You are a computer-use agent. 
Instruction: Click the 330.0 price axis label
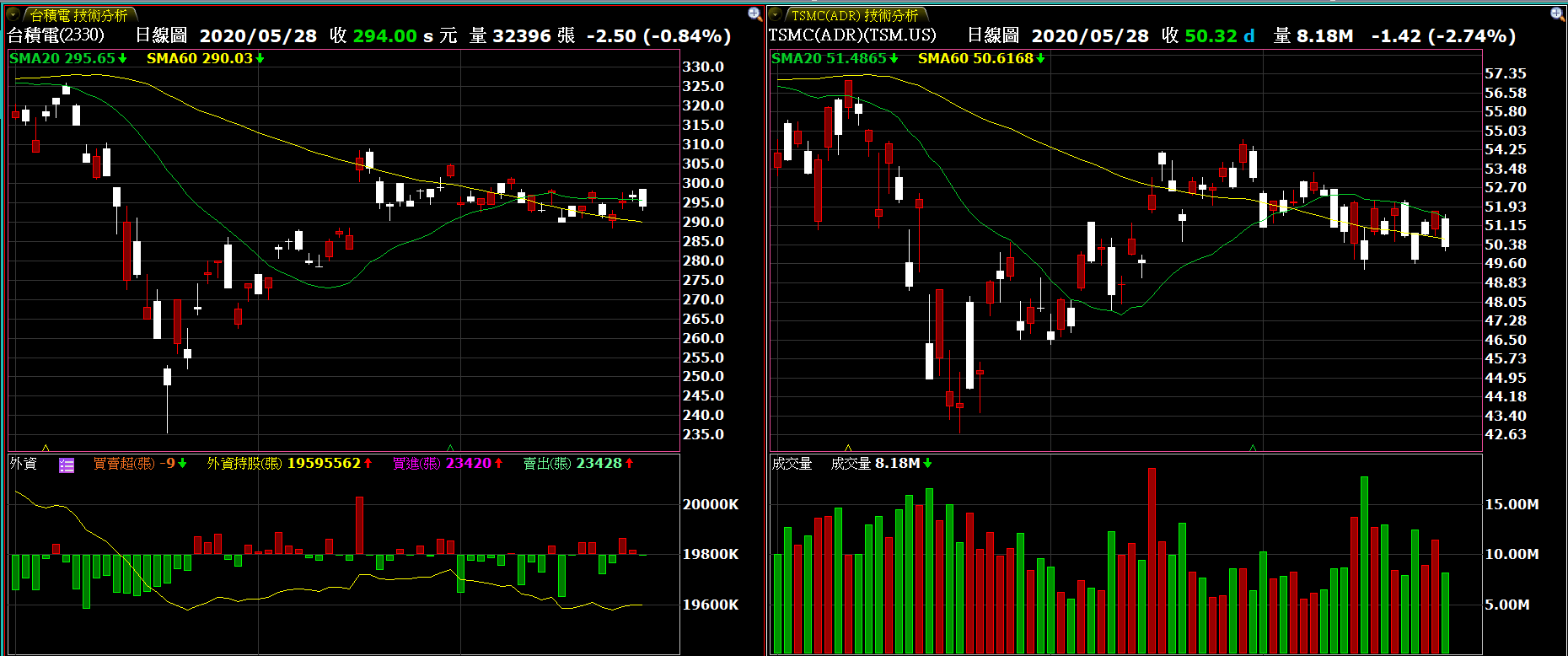[x=703, y=67]
